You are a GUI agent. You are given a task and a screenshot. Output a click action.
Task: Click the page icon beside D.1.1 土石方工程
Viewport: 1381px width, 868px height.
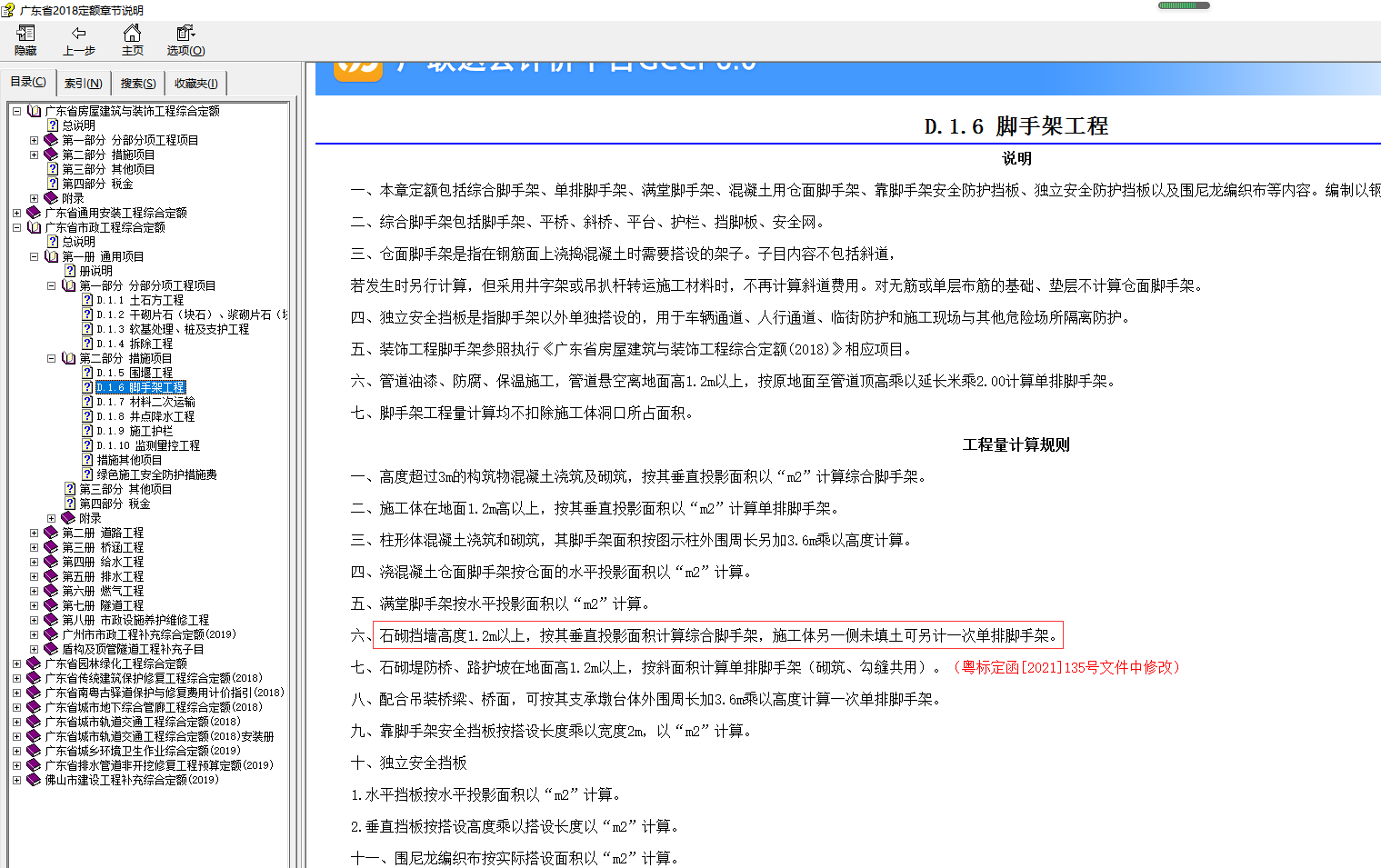point(87,300)
